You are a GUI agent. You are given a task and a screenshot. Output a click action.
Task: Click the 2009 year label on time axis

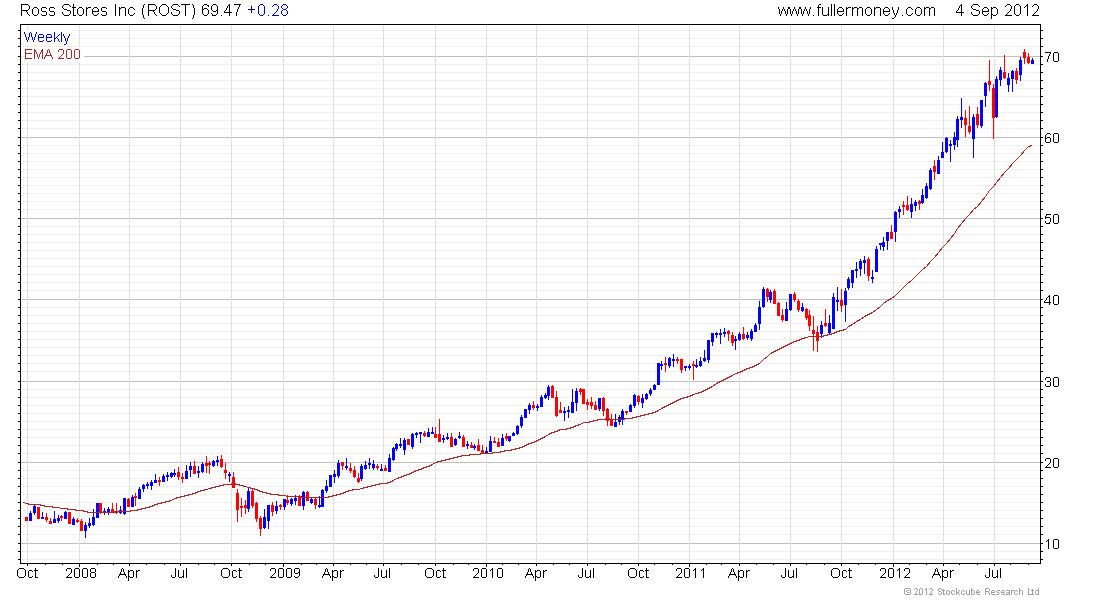coord(285,573)
